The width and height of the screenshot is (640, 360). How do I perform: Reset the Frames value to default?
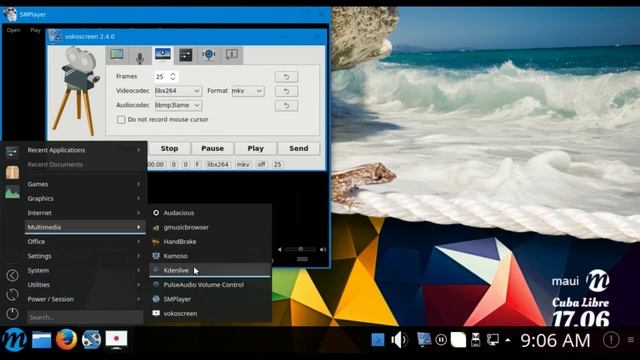(286, 76)
